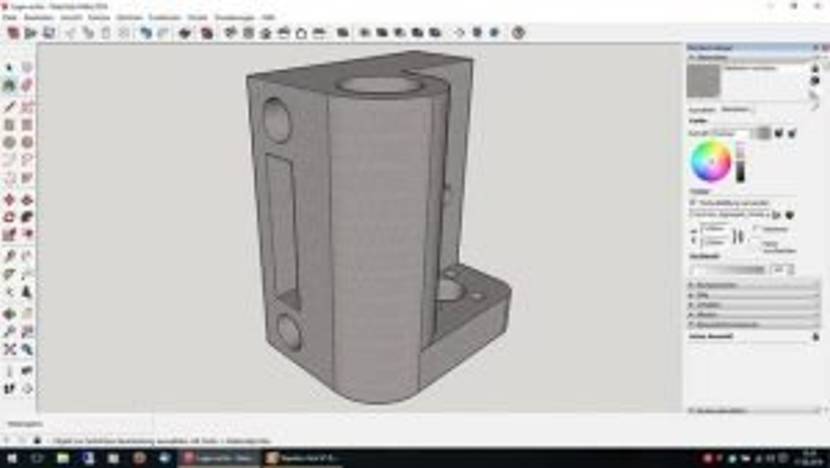The height and width of the screenshot is (468, 830).
Task: Activate the Paint Bucket tool
Action: [10, 85]
